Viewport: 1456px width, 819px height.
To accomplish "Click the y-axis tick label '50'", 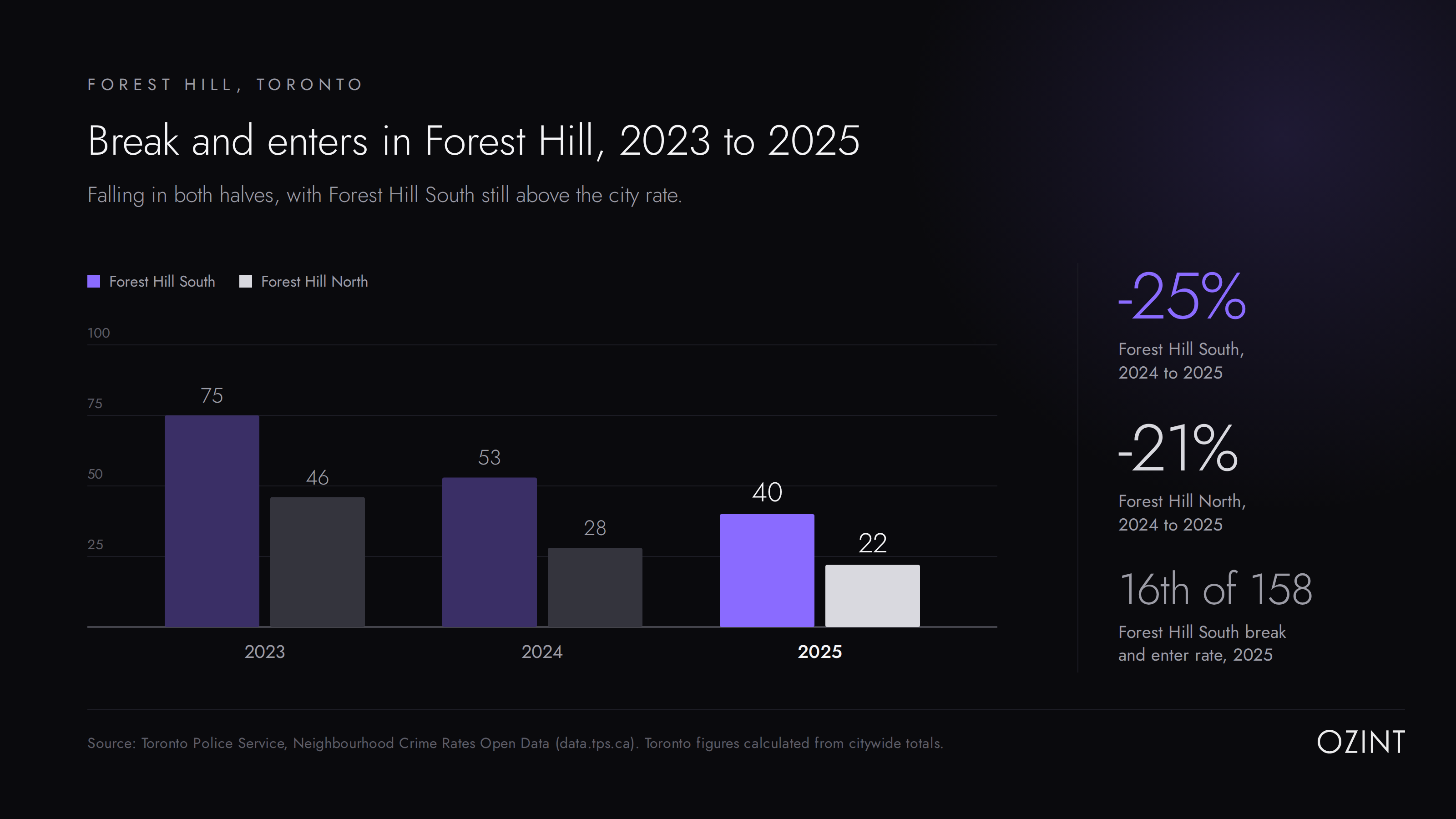I will (95, 474).
